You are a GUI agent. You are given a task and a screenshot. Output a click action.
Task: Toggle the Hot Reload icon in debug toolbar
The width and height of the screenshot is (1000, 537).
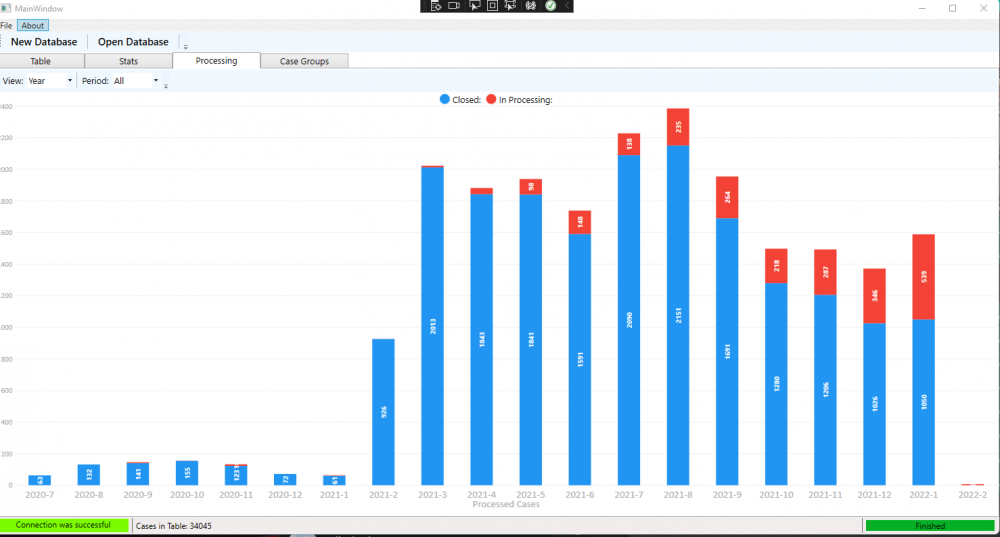[x=531, y=6]
